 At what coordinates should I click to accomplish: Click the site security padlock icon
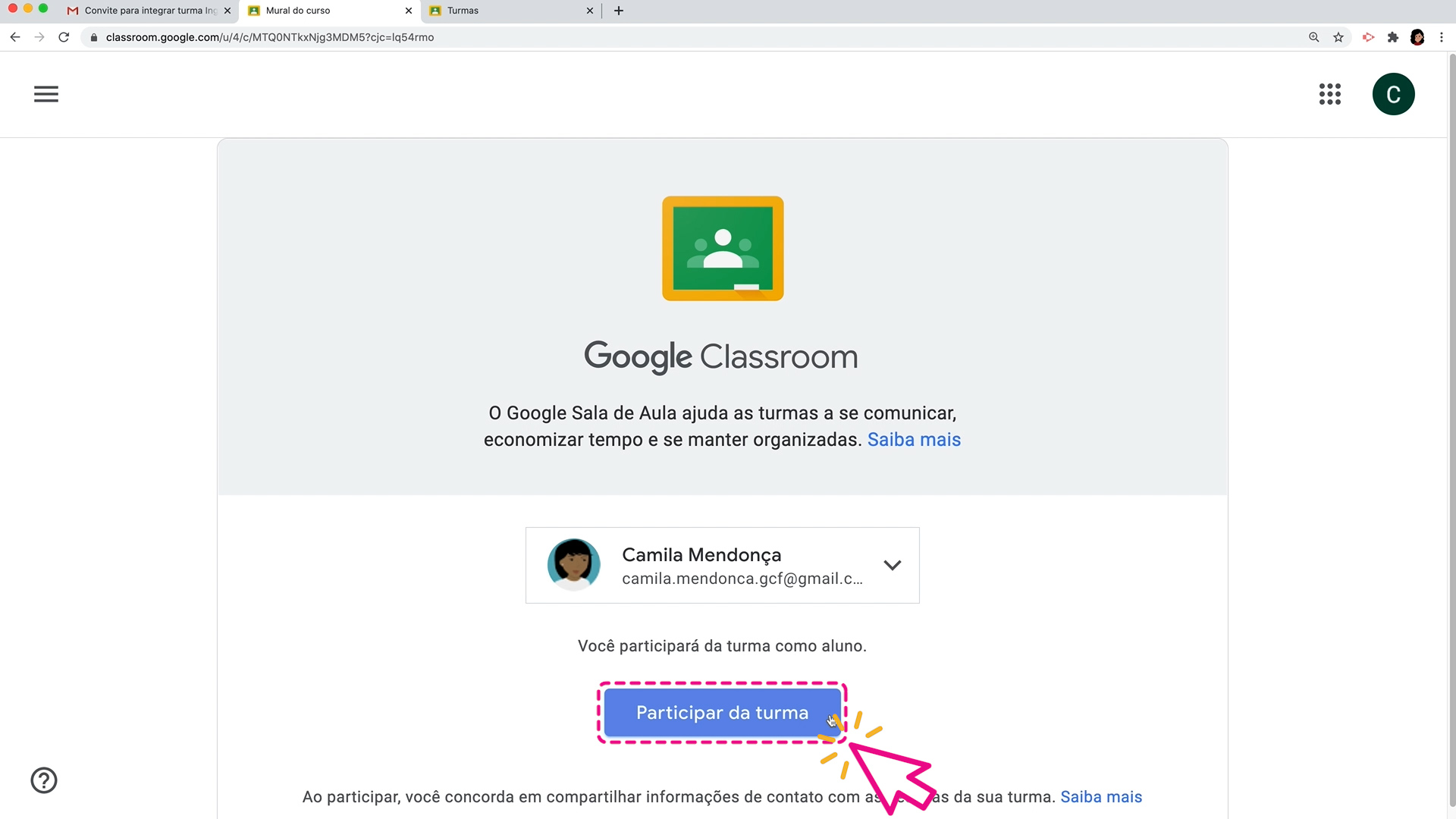pyautogui.click(x=93, y=36)
